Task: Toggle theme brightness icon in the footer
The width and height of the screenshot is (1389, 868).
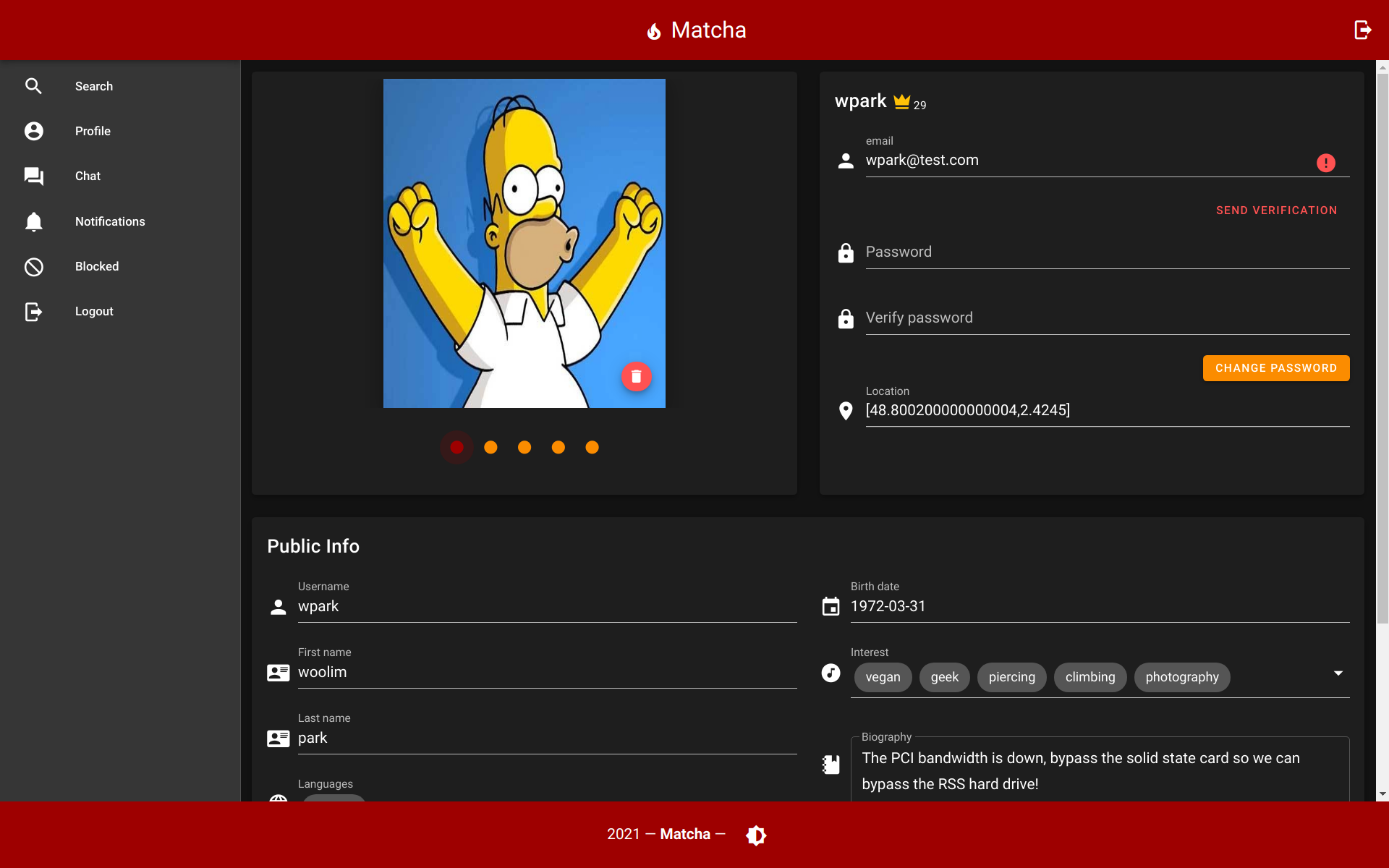Action: click(x=756, y=835)
